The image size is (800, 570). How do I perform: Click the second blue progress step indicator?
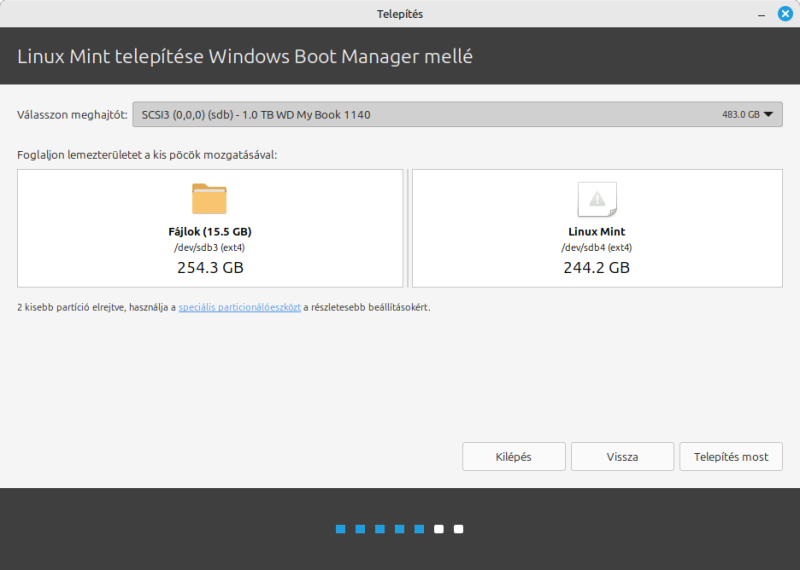360,529
